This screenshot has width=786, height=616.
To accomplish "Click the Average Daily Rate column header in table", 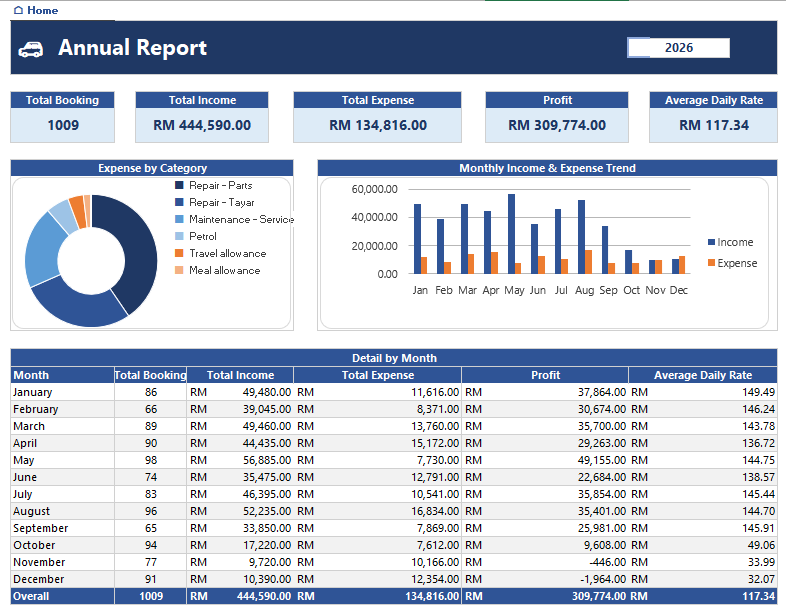I will coord(703,375).
